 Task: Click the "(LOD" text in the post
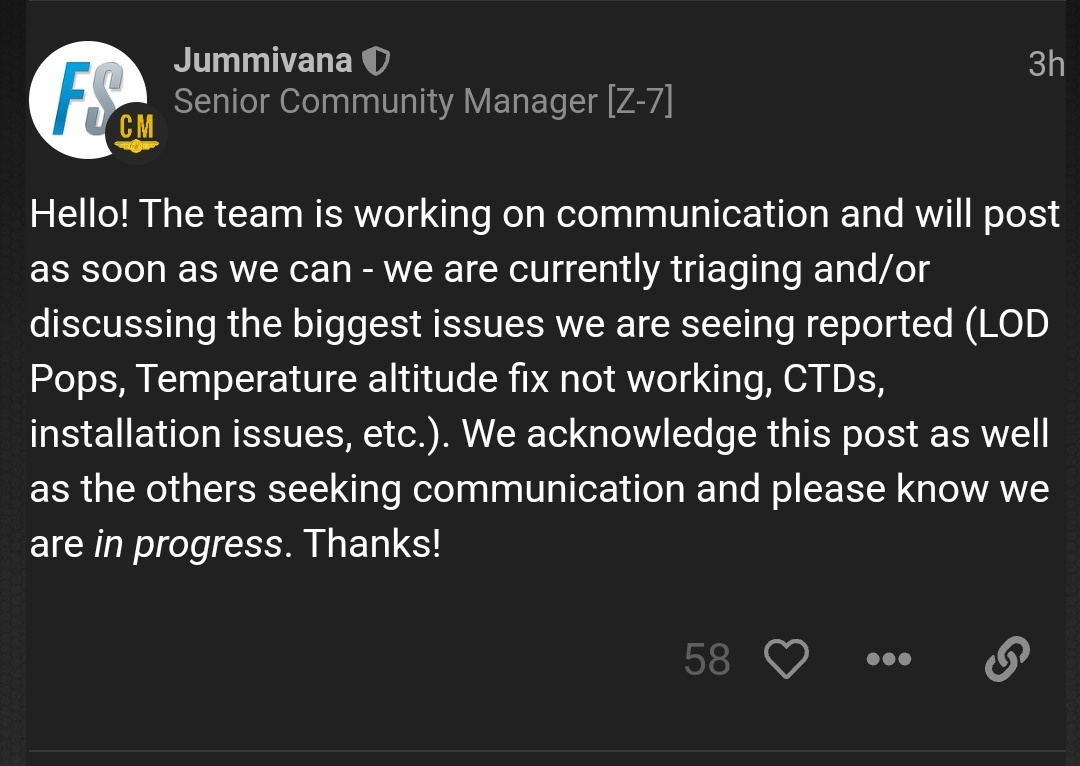[x=1007, y=324]
